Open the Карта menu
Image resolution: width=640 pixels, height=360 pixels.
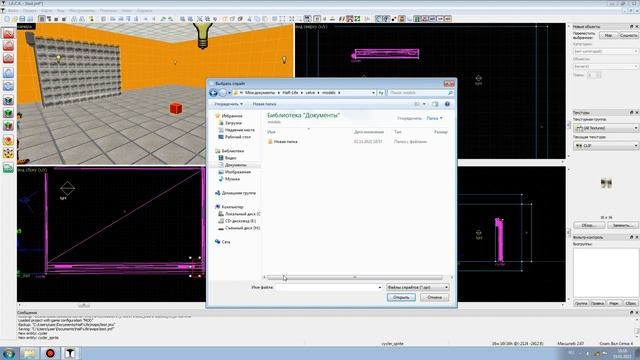point(47,11)
